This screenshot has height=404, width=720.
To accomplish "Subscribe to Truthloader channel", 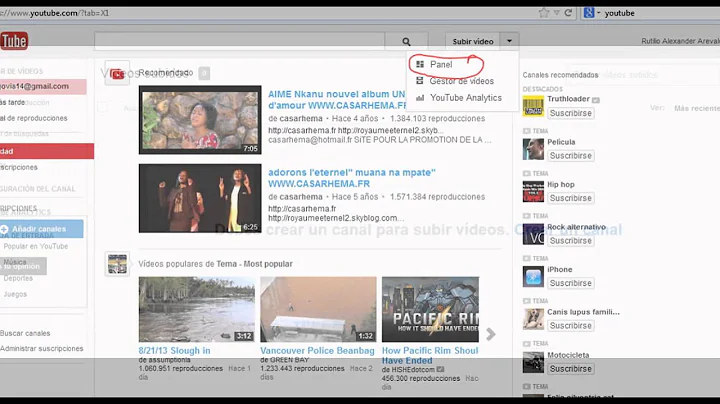I will [x=571, y=113].
